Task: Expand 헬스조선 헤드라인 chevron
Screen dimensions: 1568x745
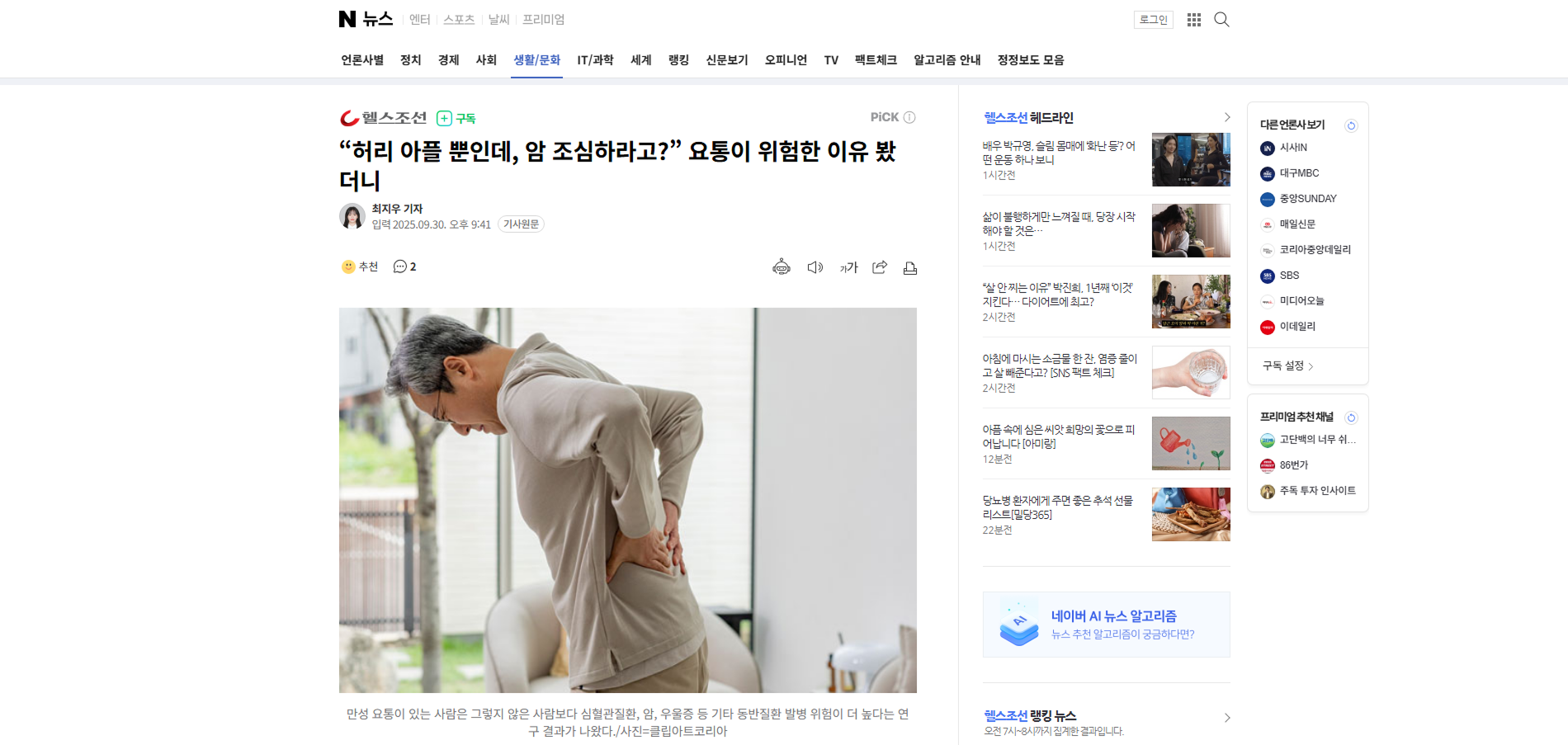Action: point(1226,117)
